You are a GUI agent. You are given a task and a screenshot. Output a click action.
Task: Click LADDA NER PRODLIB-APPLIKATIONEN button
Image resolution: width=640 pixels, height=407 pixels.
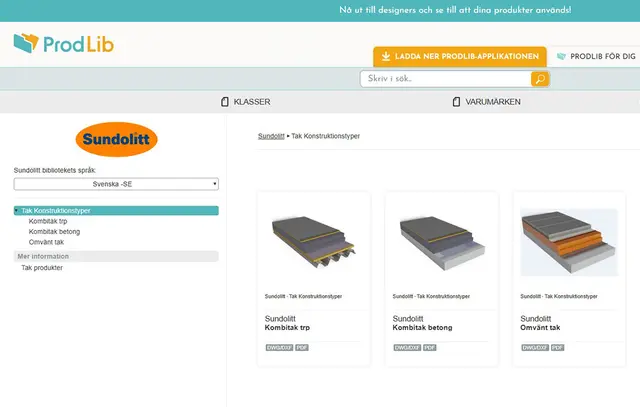[460, 56]
